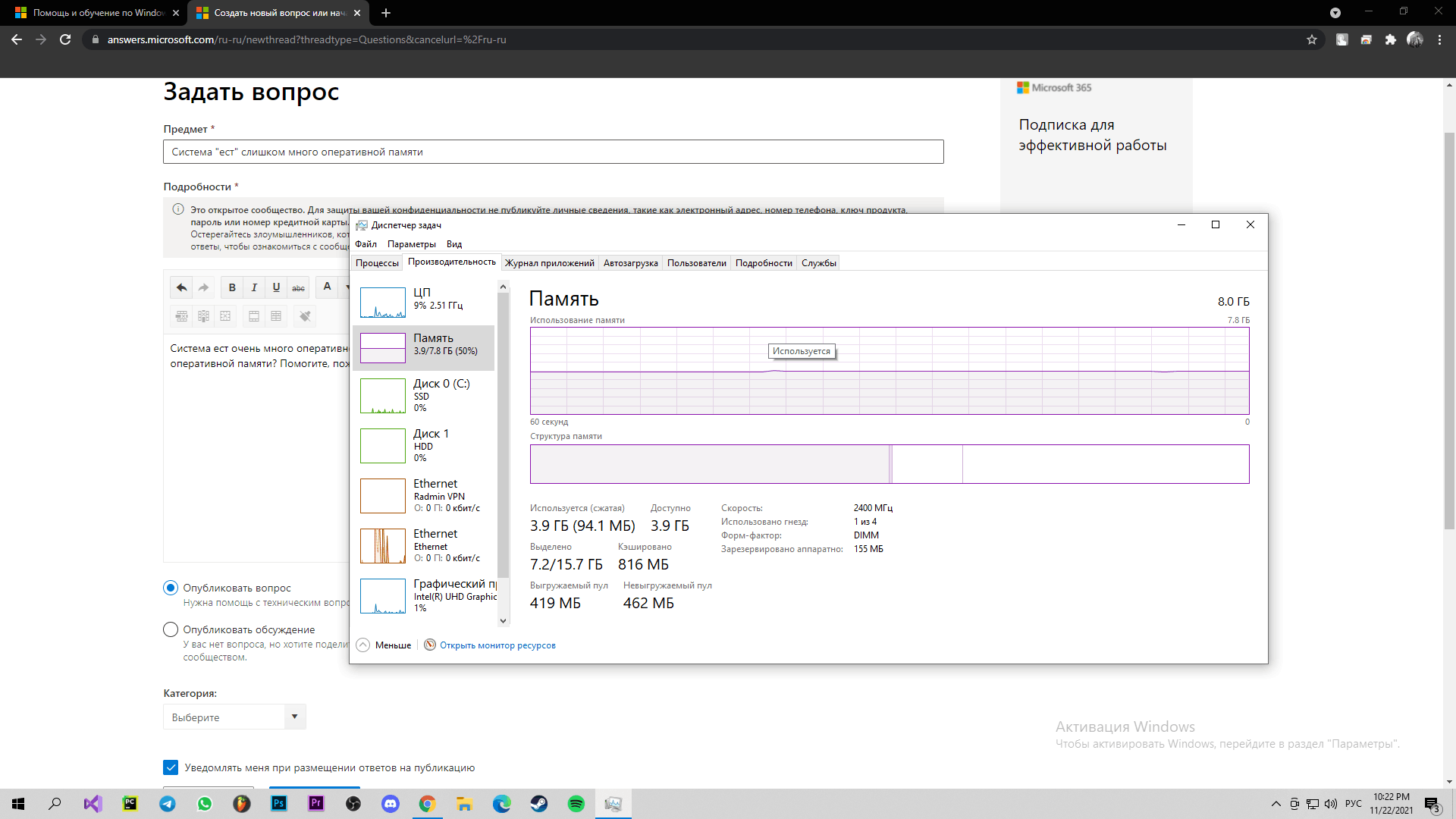This screenshot has width=1456, height=819.
Task: Bookmark this page with the star icon
Action: click(1312, 39)
